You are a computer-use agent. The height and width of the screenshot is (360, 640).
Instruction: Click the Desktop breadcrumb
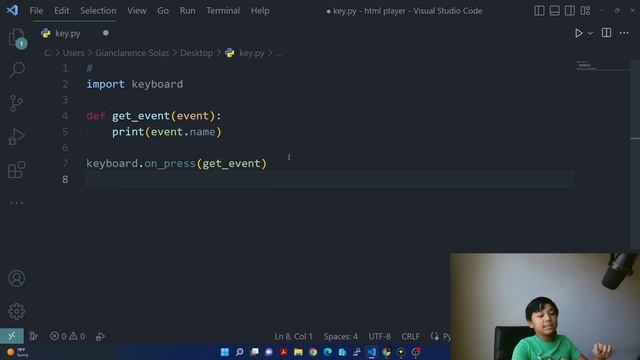pos(196,53)
